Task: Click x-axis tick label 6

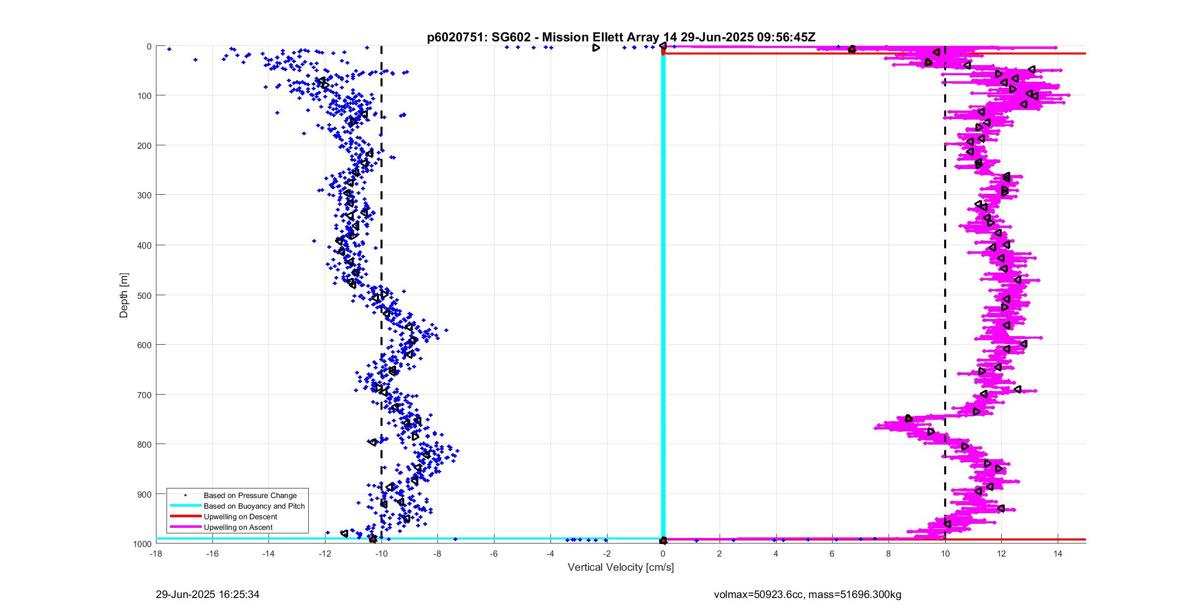Action: coord(832,552)
